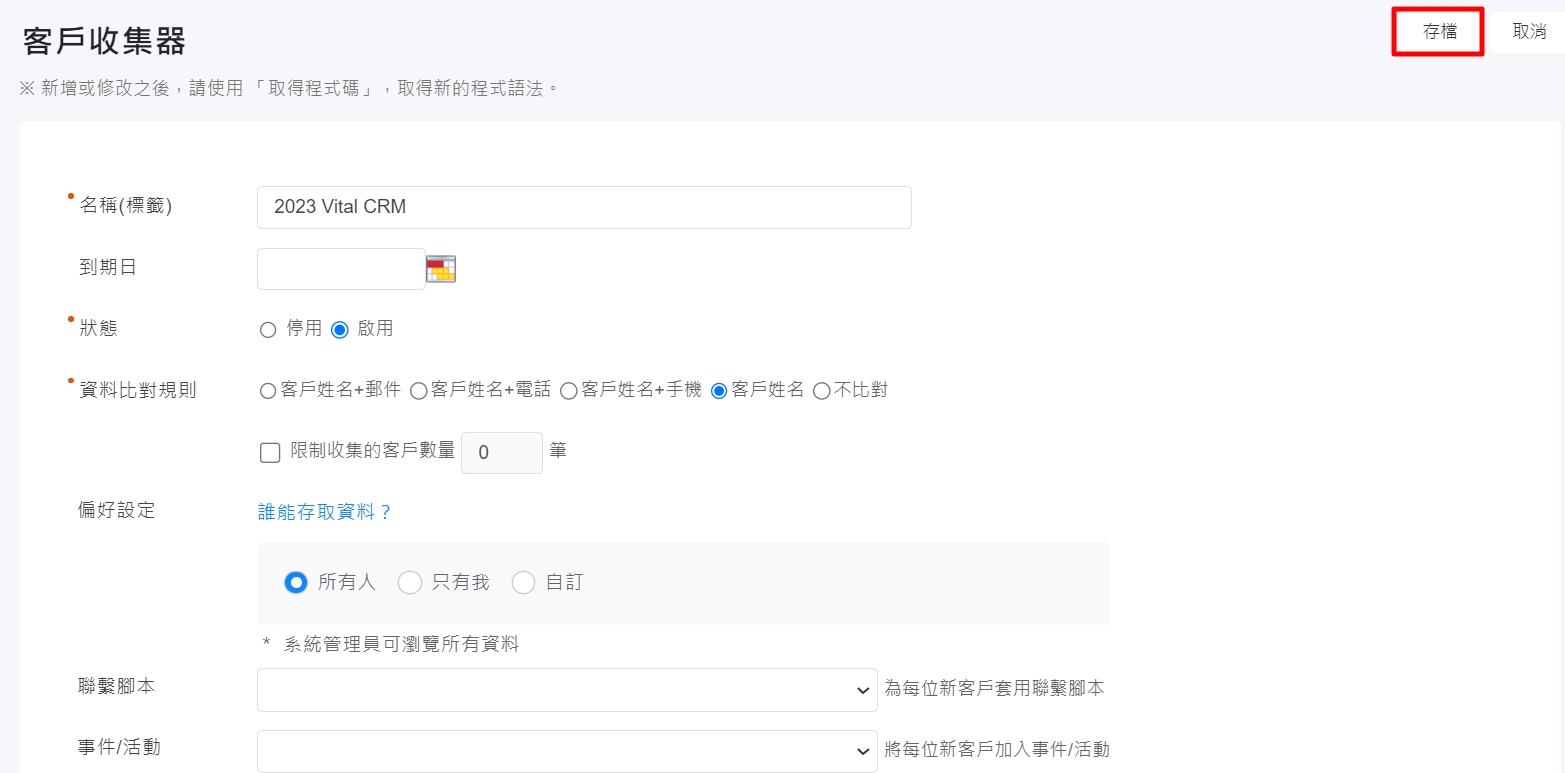This screenshot has width=1565, height=773.
Task: Open the 誰能存取資料？ link
Action: pyautogui.click(x=325, y=512)
